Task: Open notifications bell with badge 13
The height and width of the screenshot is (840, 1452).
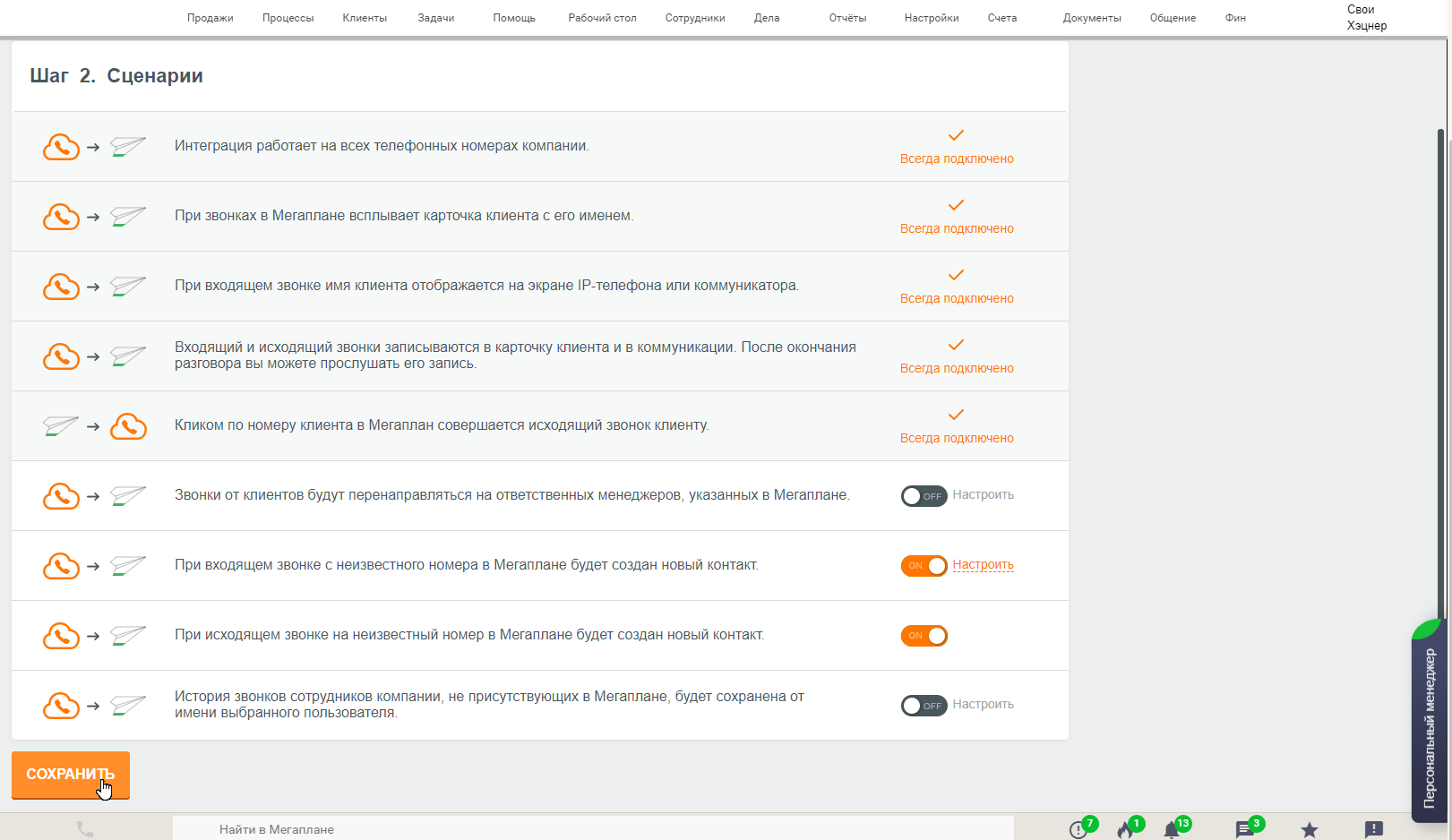Action: (x=1172, y=829)
